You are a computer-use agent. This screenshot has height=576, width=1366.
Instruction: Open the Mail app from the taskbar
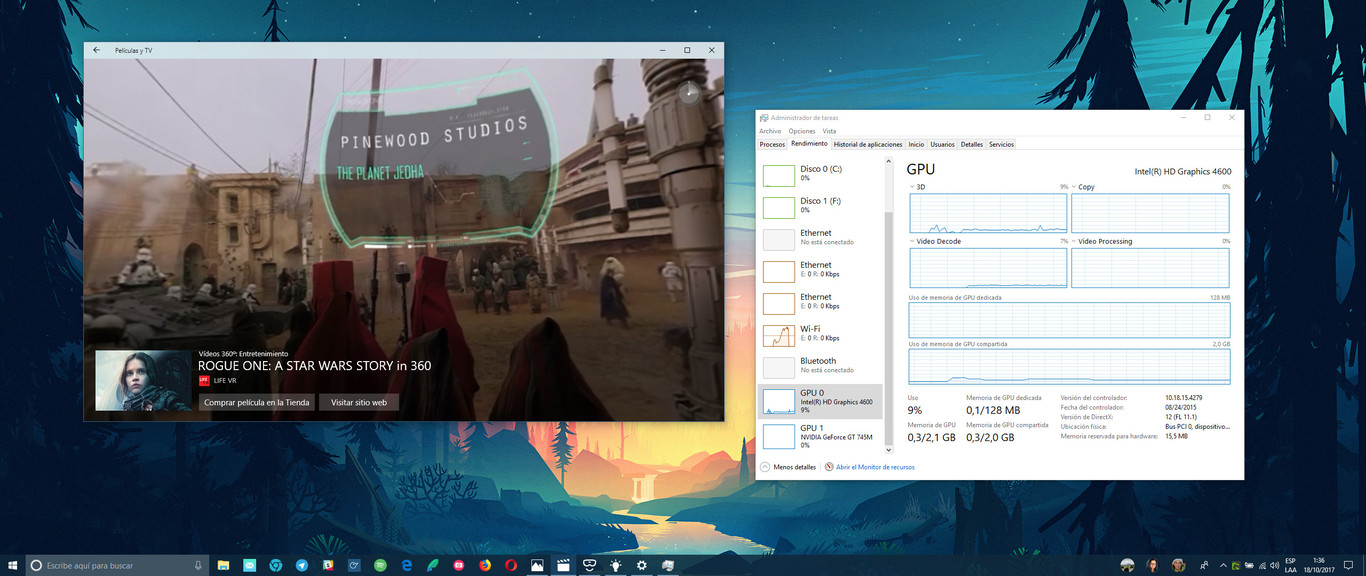(249, 565)
